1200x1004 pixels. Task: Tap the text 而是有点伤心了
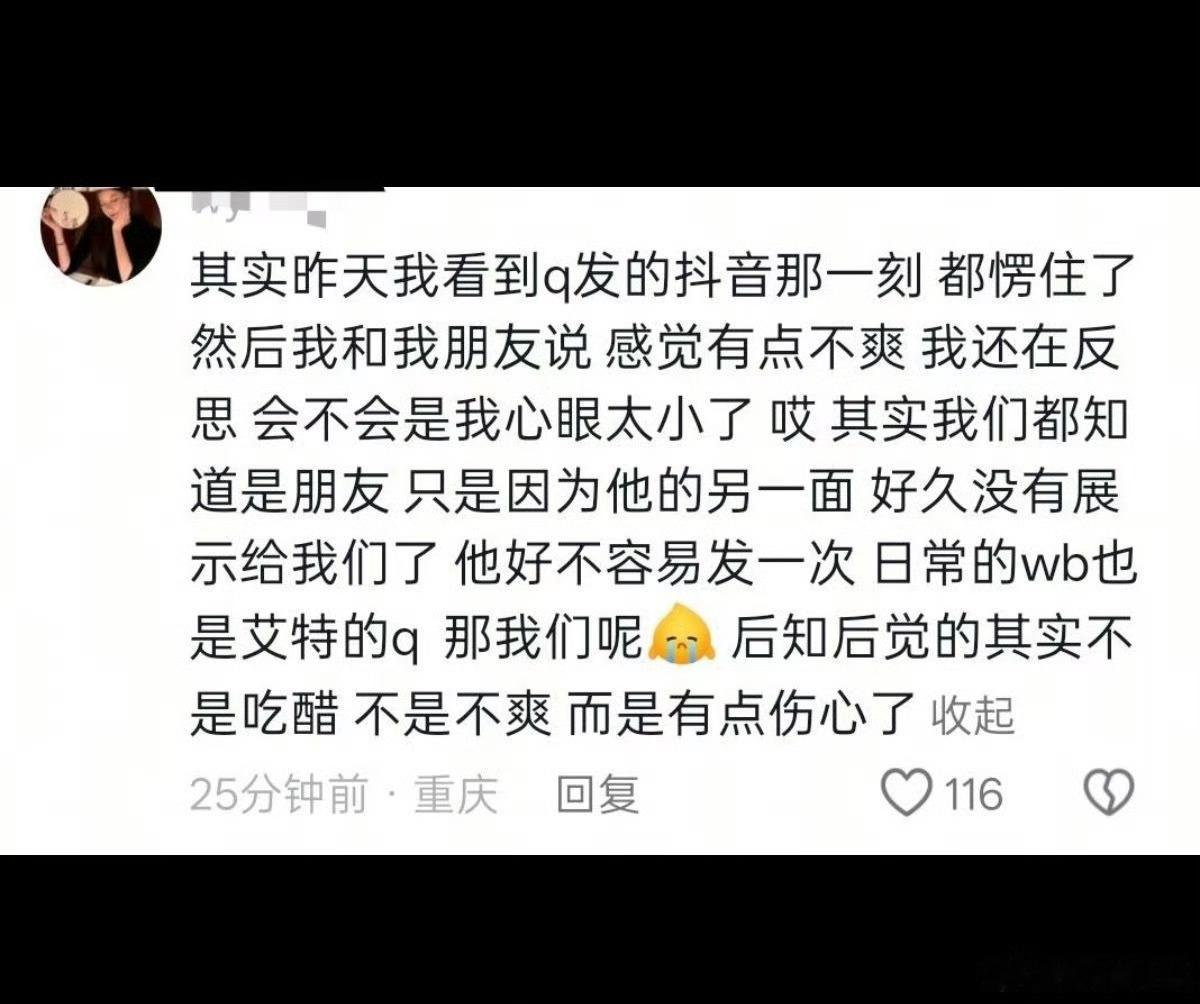741,713
